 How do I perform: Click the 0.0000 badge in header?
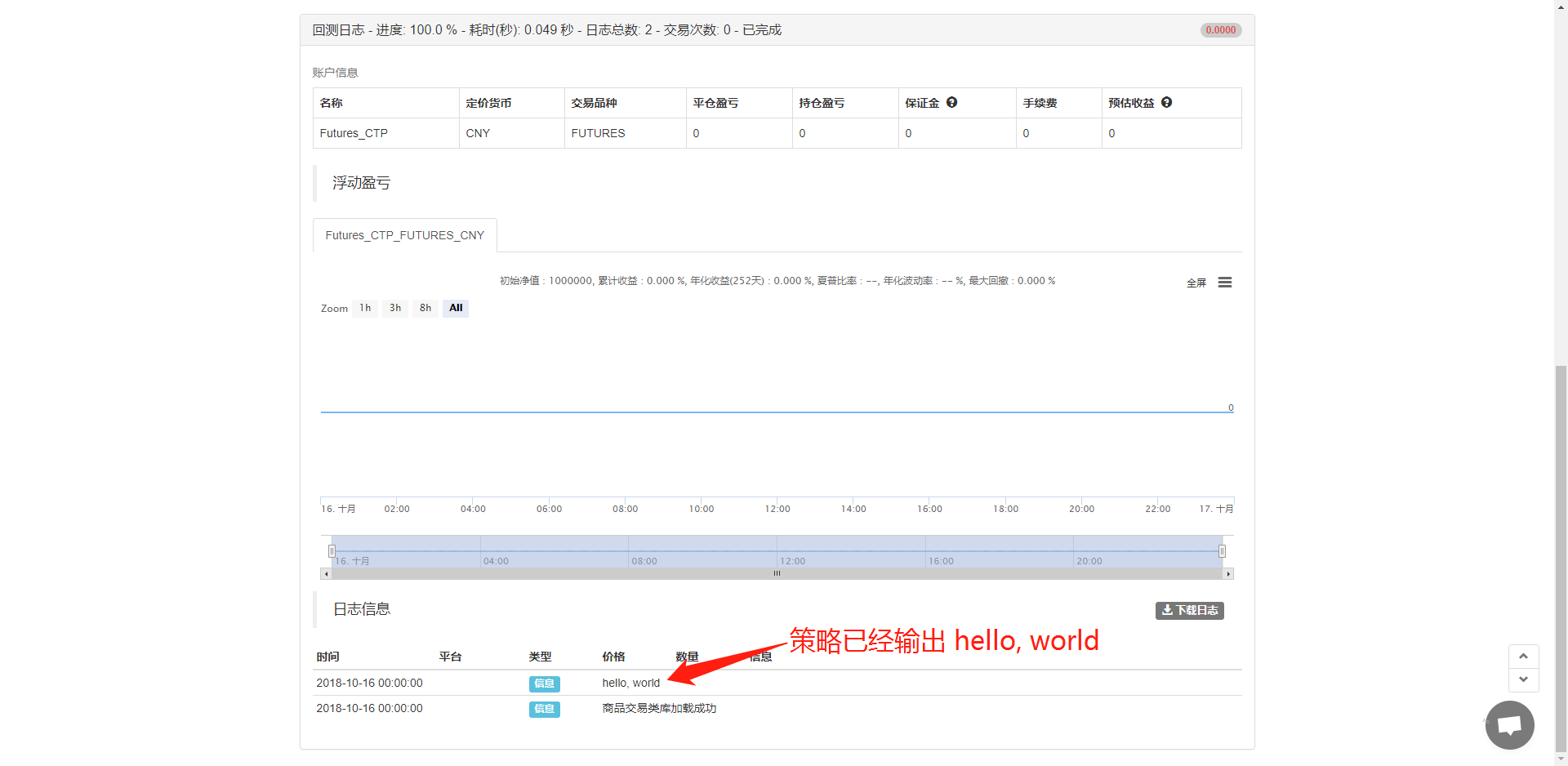(x=1220, y=30)
